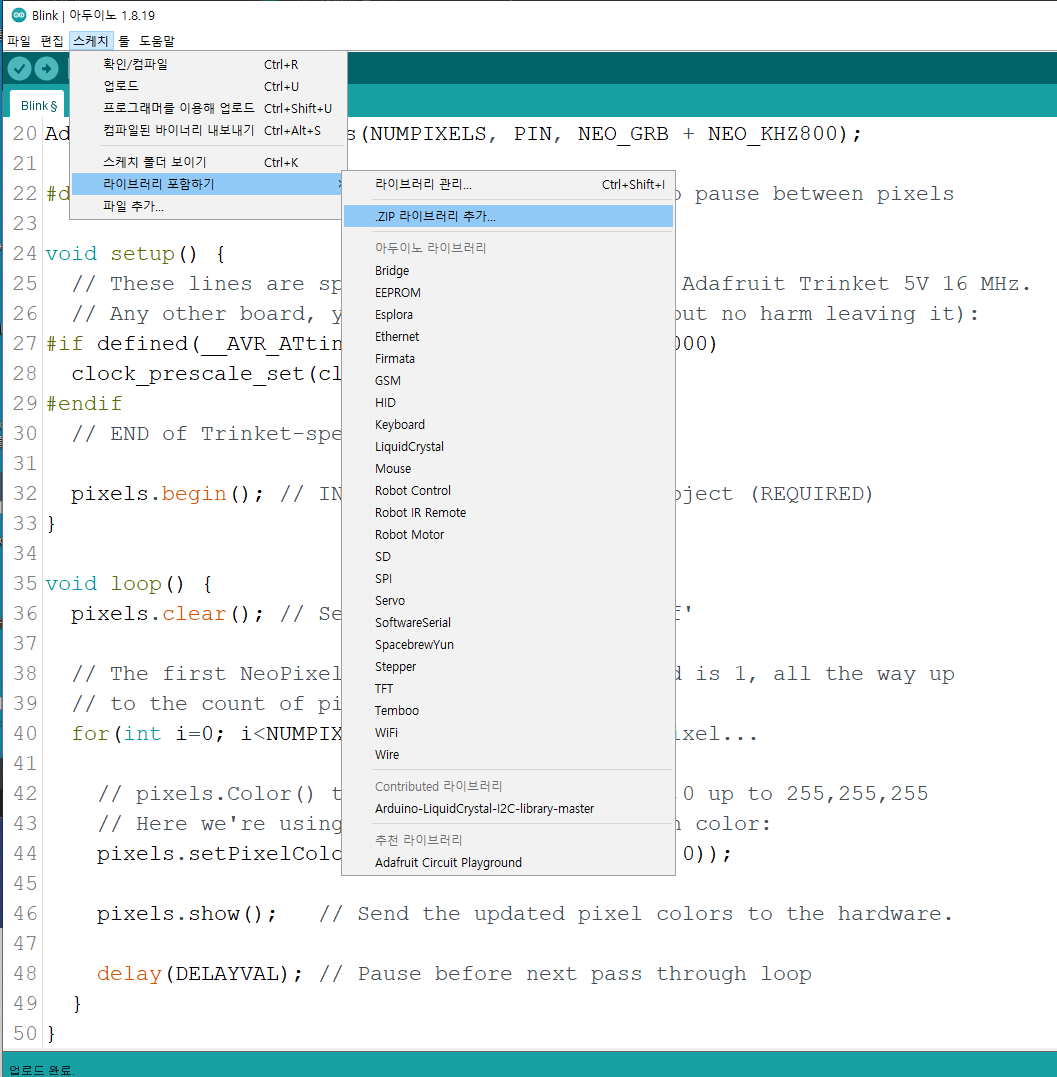
Task: Select 프로그래머를 이용해 업로드
Action: pyautogui.click(x=208, y=109)
